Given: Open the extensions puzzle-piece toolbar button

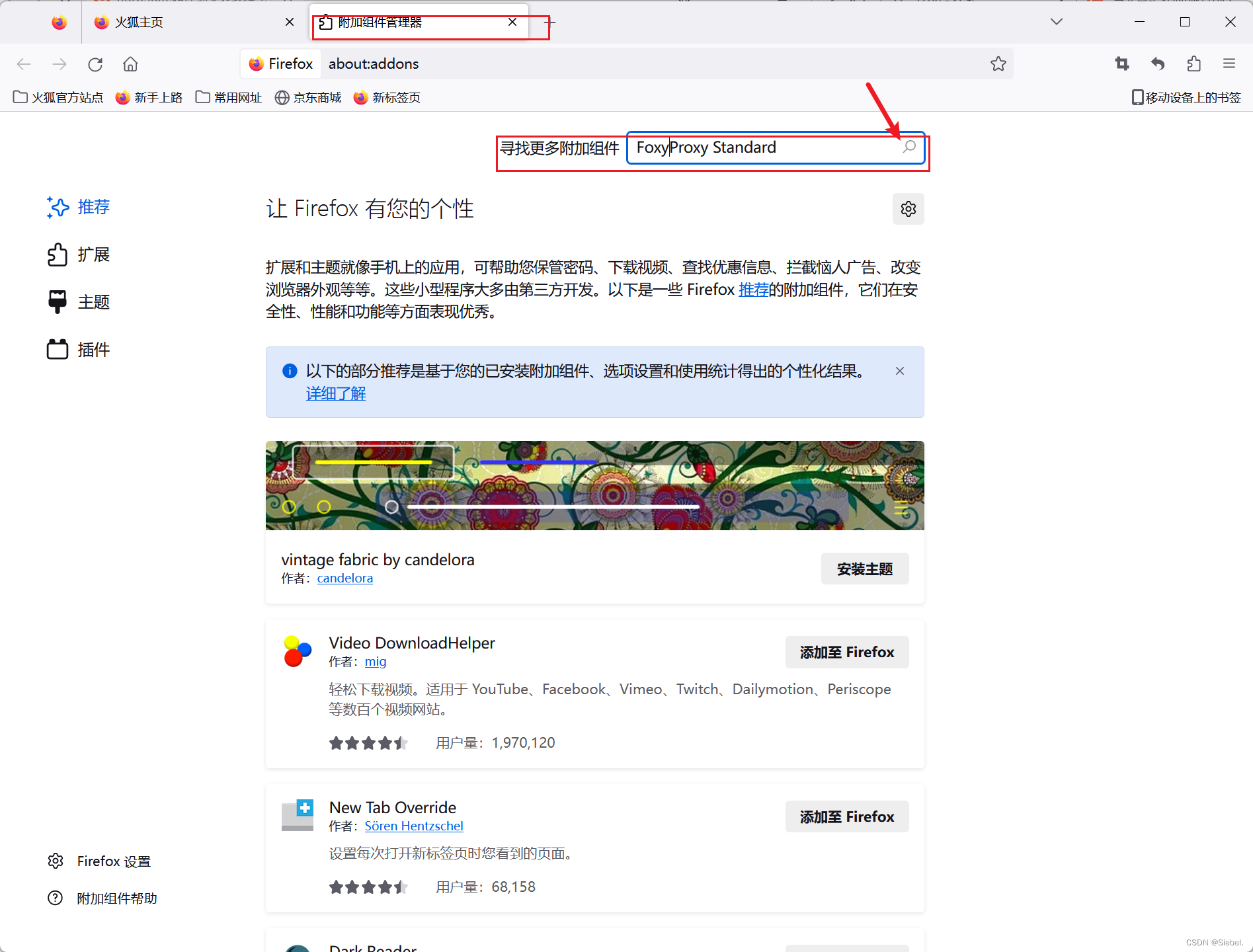Looking at the screenshot, I should coord(1193,64).
